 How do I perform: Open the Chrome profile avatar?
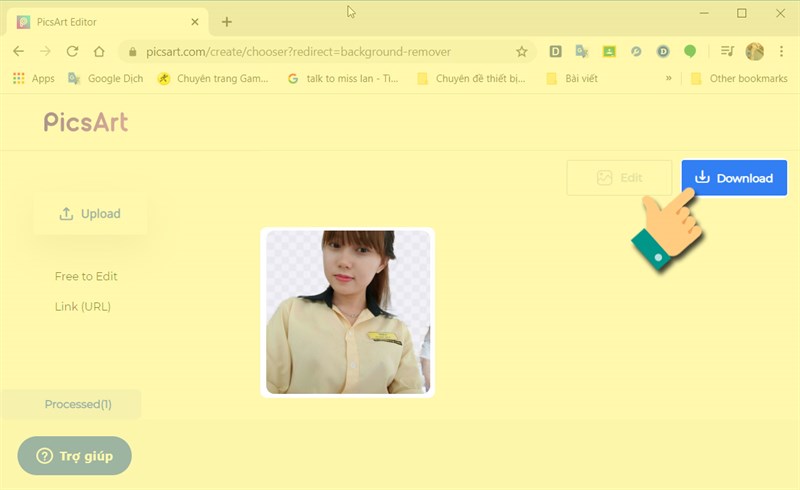[x=755, y=51]
